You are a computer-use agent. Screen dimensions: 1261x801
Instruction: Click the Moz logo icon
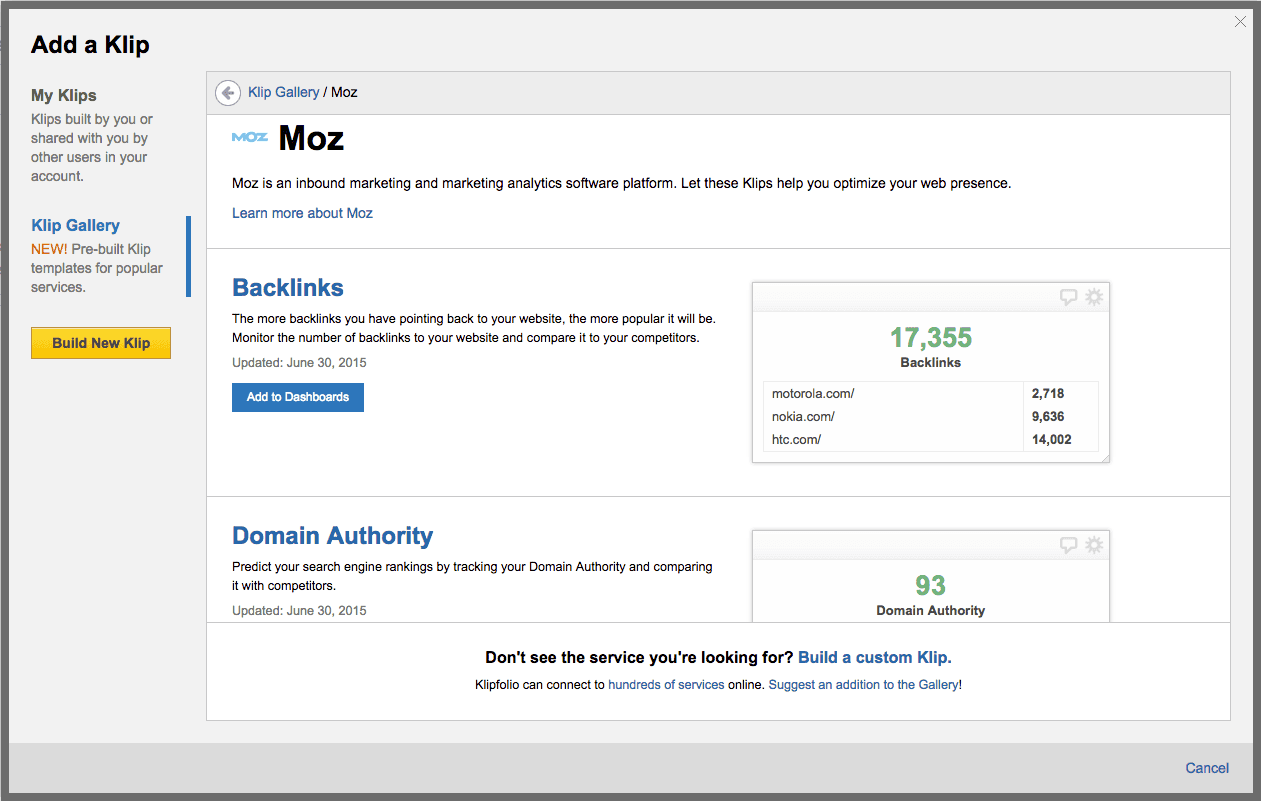249,137
